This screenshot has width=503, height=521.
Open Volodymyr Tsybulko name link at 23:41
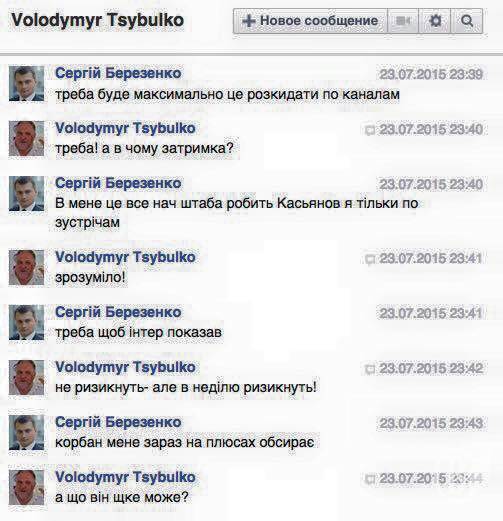click(125, 257)
